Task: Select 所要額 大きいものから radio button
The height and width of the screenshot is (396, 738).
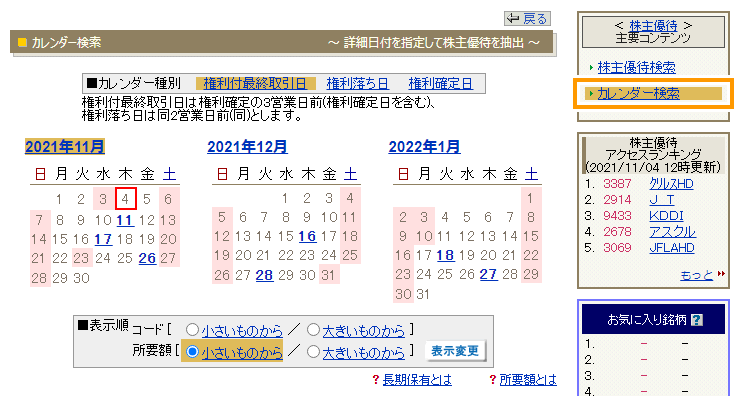Action: click(x=313, y=352)
